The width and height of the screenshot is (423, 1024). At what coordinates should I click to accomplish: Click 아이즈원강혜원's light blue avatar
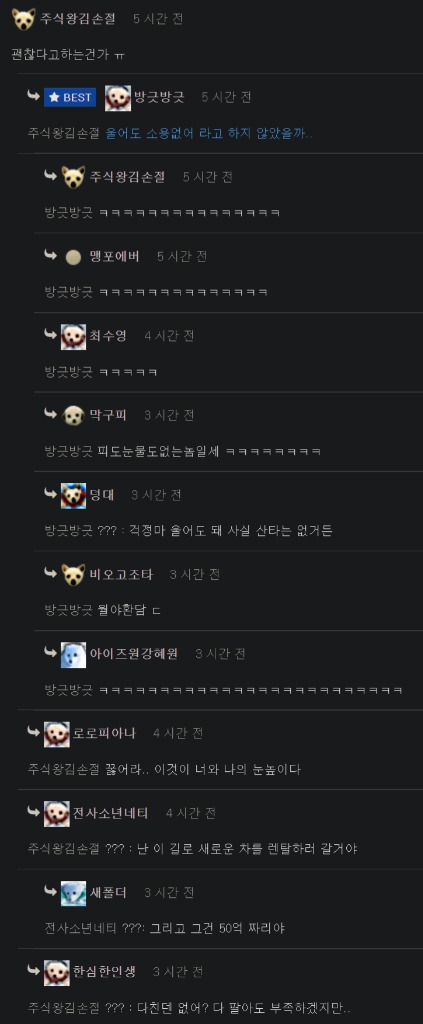point(73,654)
